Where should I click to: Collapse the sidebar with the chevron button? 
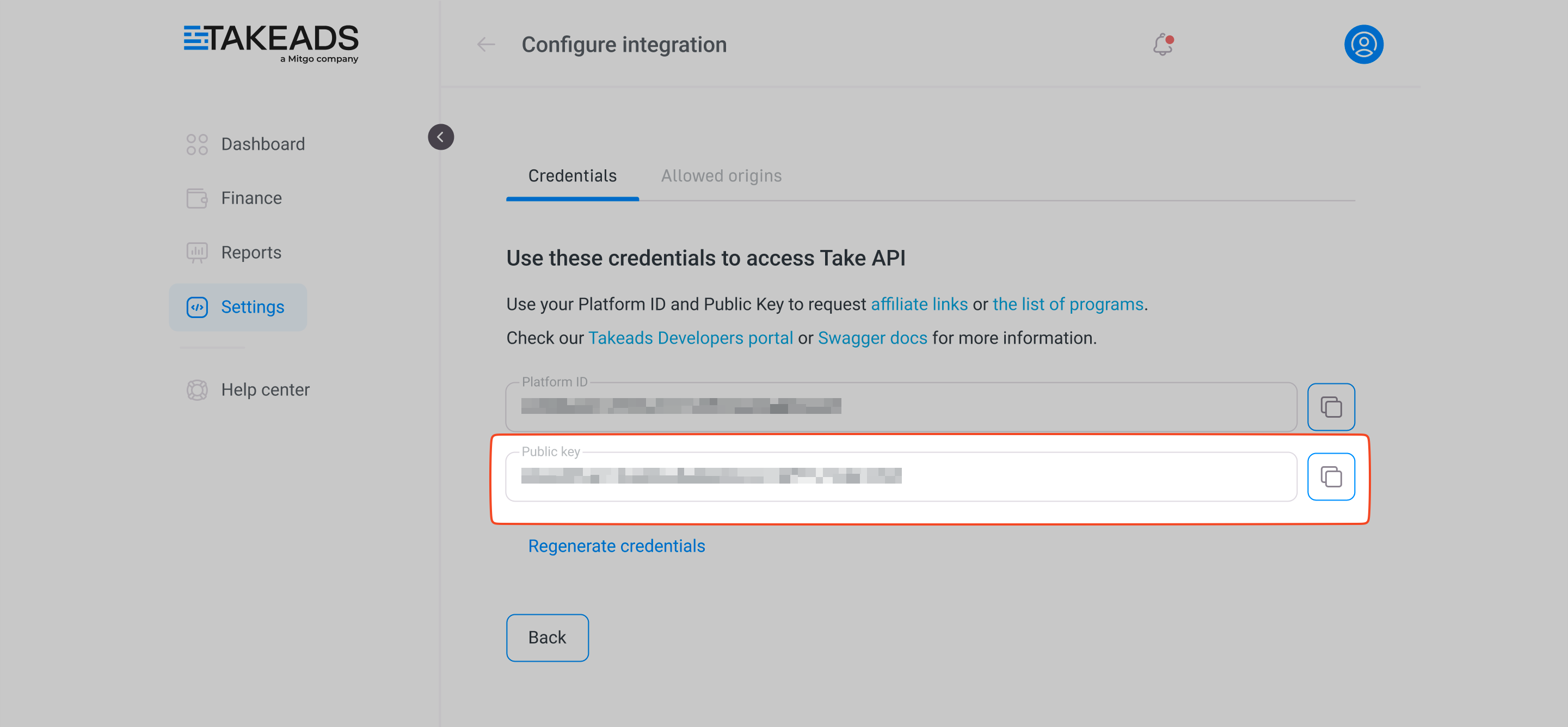click(441, 137)
